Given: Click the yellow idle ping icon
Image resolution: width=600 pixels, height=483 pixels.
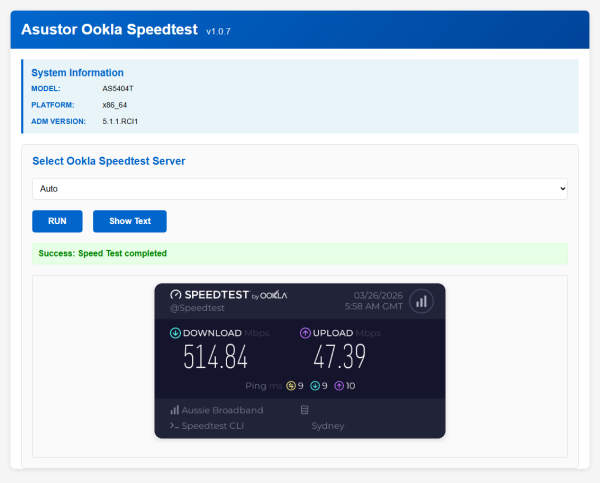Looking at the screenshot, I should click(291, 386).
